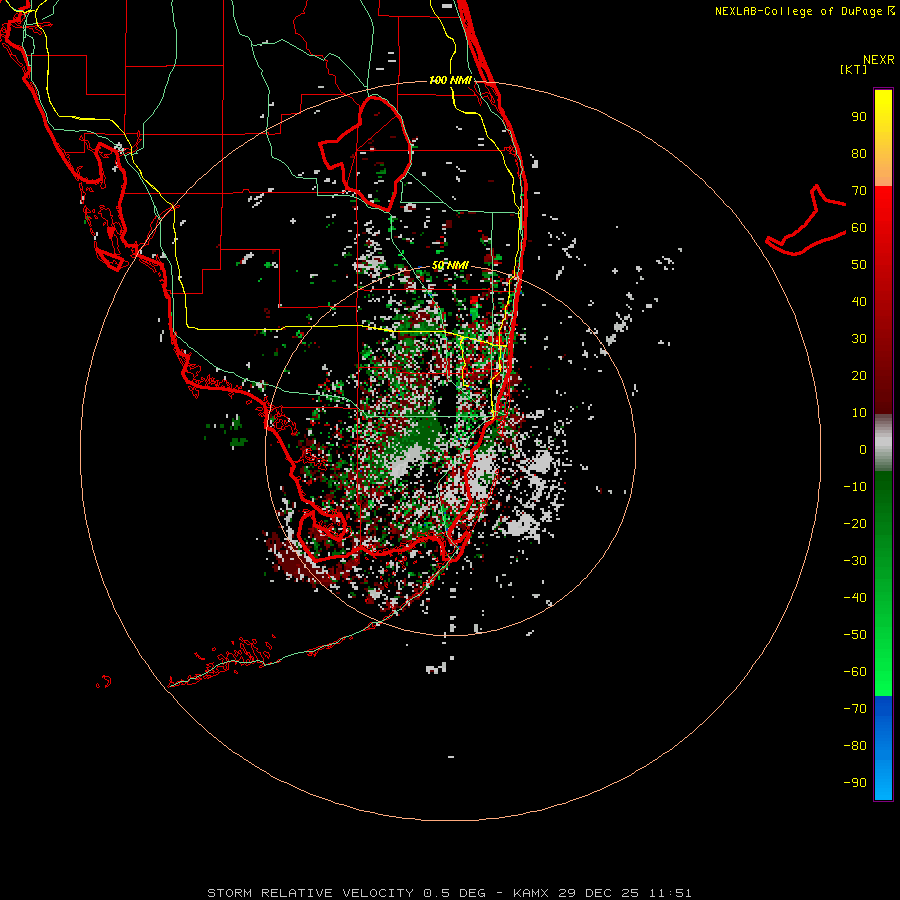
Task: Click the NEXLAB-College of DuPage watermark text
Action: [x=805, y=11]
